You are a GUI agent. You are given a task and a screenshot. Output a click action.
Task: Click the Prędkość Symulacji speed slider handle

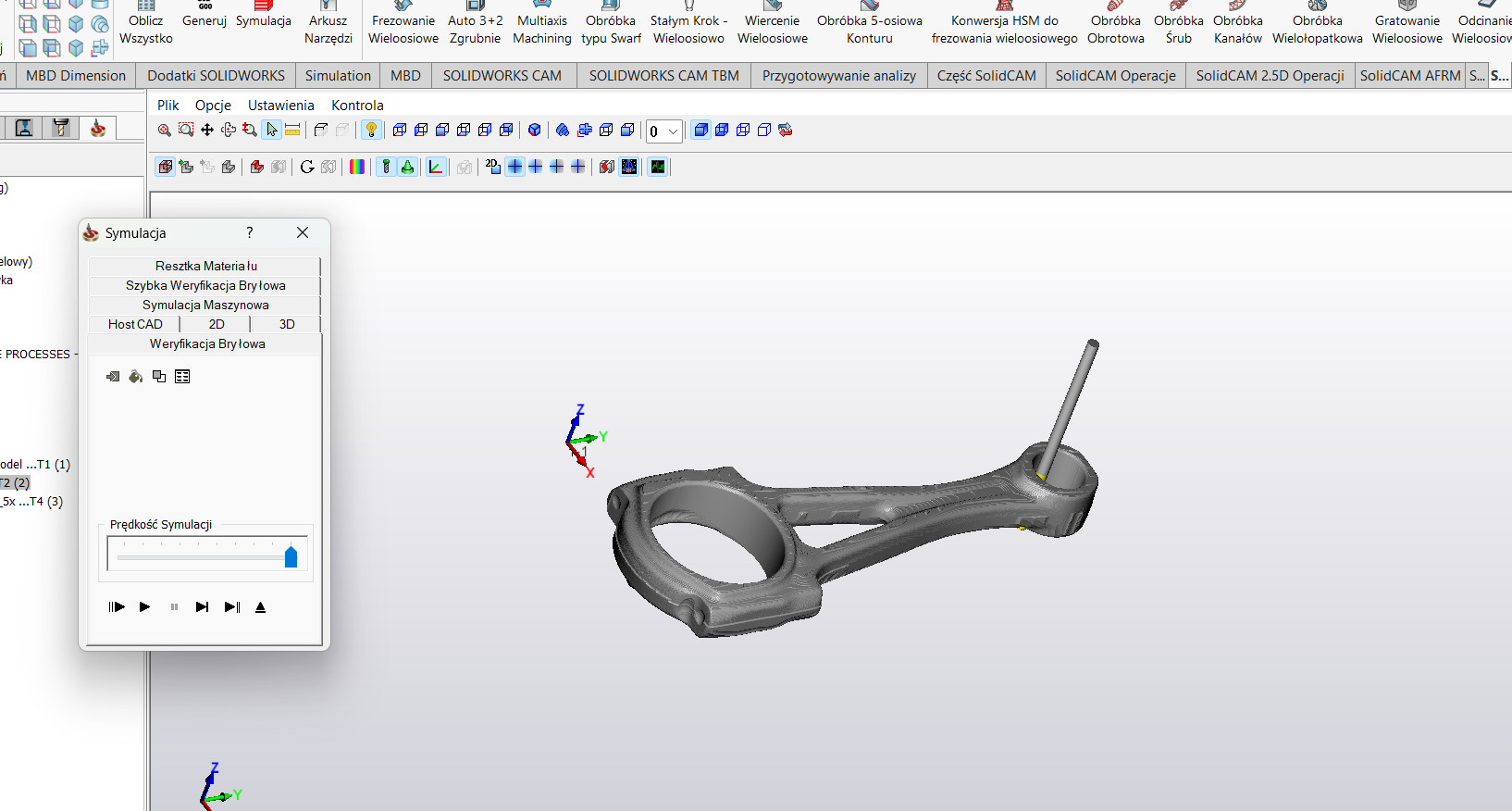click(x=291, y=555)
